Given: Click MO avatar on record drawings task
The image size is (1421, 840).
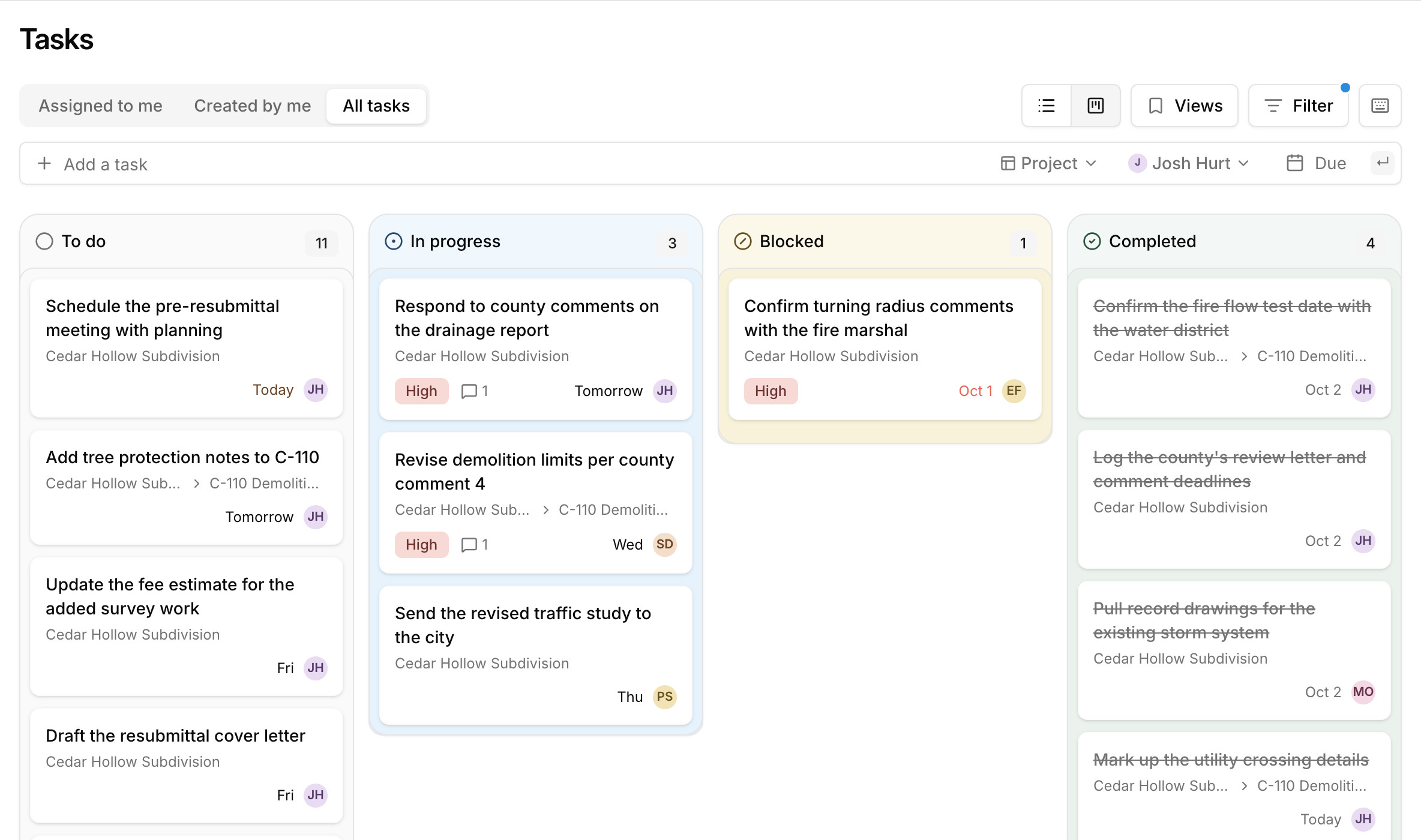Looking at the screenshot, I should [1363, 692].
